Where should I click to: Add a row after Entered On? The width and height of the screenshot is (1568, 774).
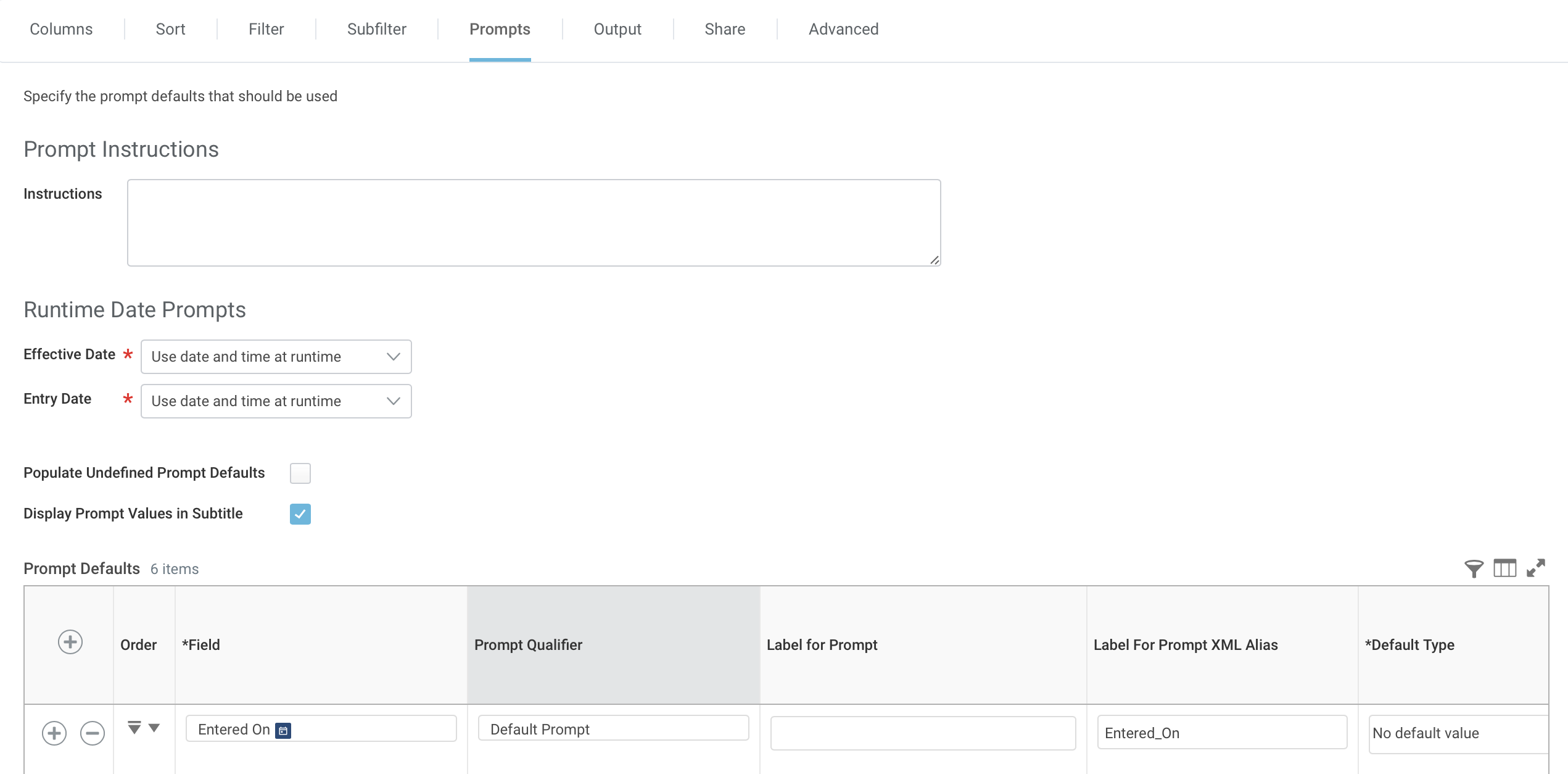coord(54,733)
